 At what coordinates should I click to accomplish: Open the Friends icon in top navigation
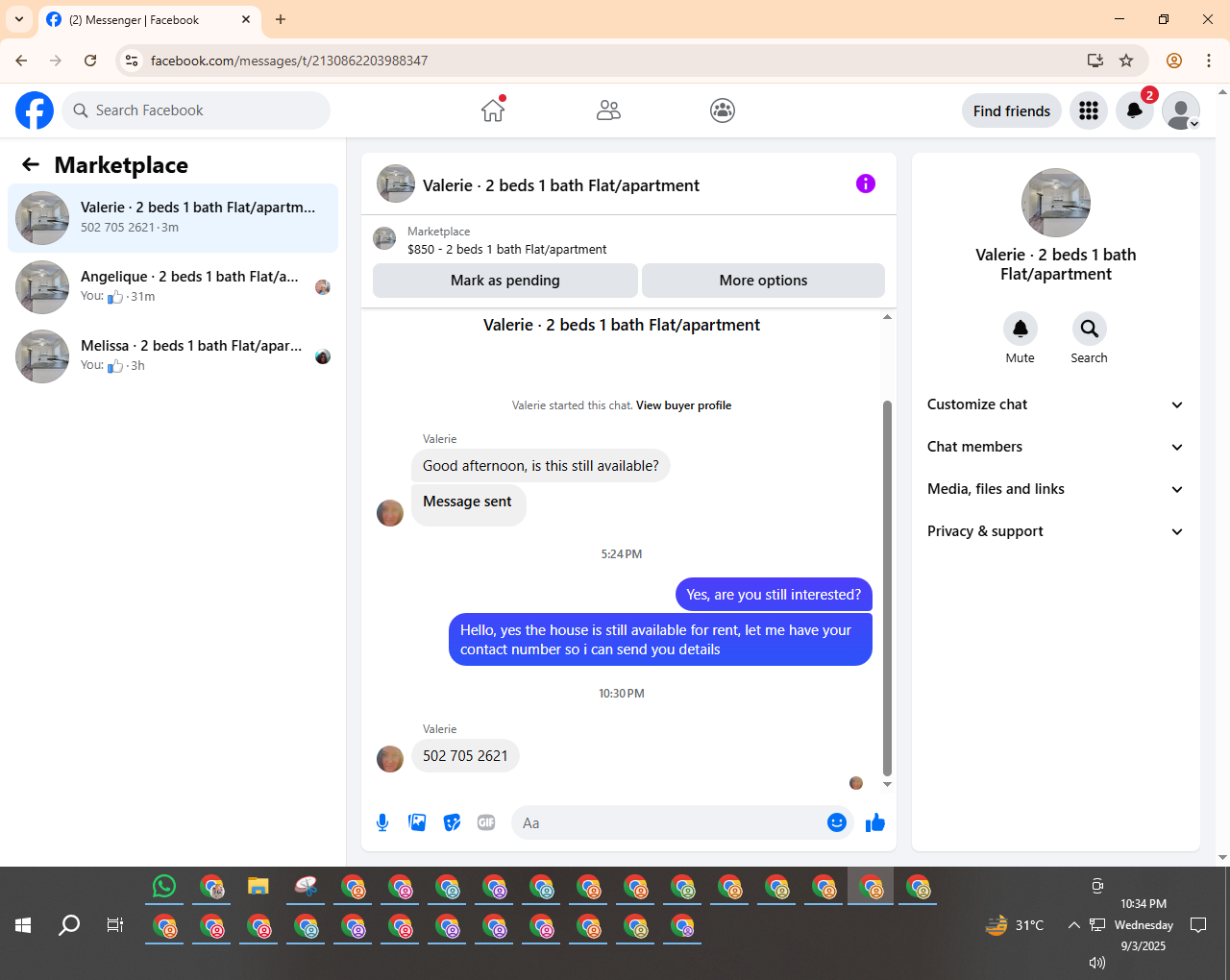(608, 110)
